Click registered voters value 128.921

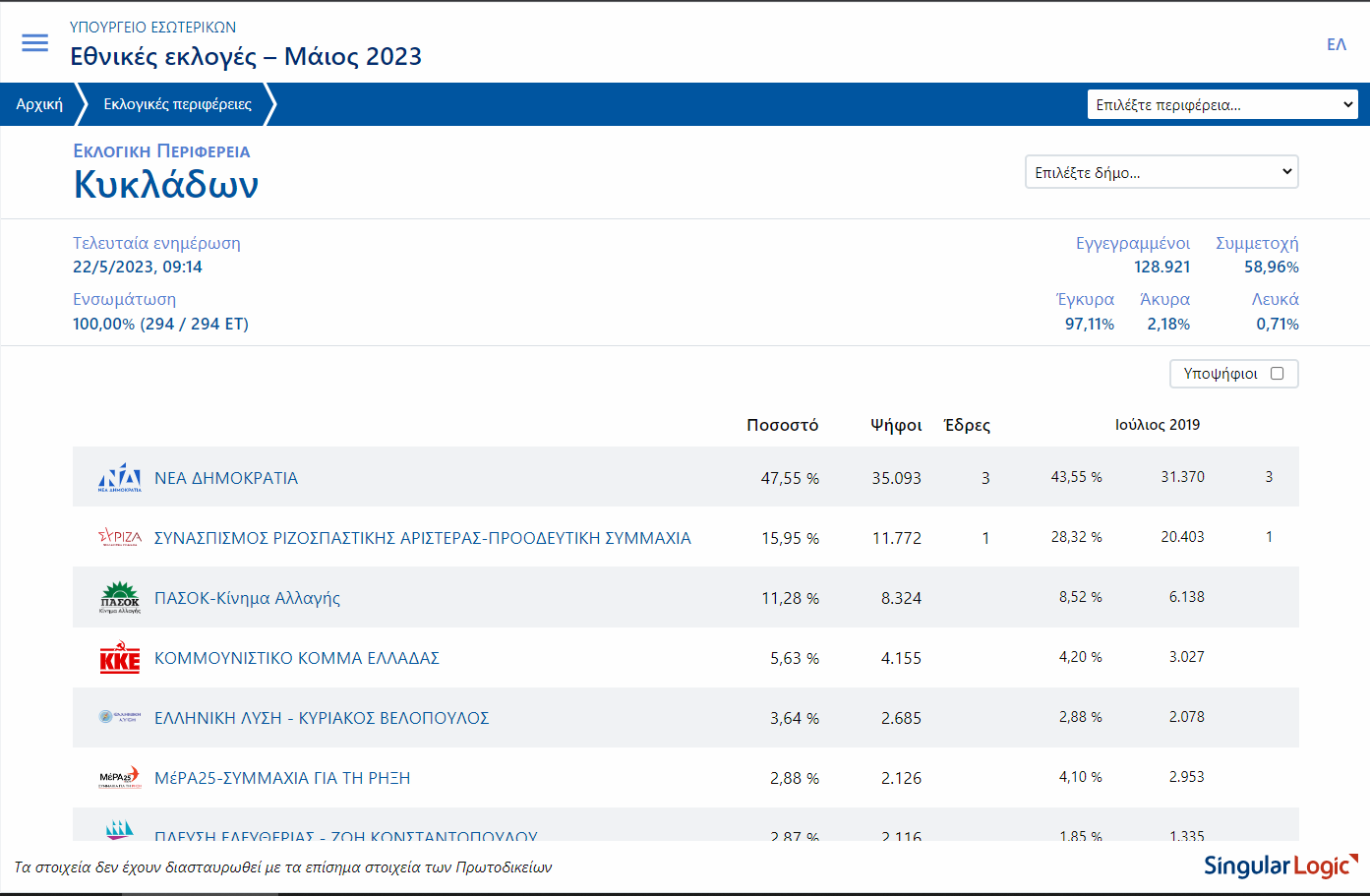click(1162, 267)
